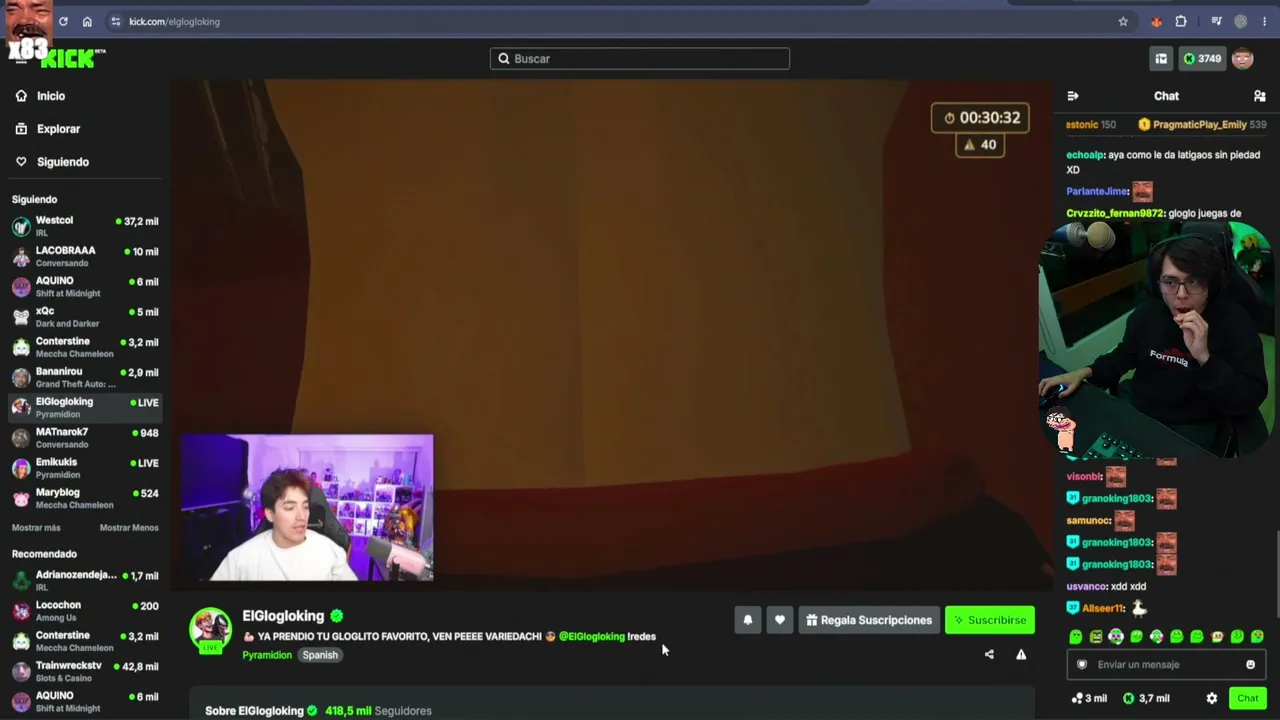
Task: Click the 418,5 mil Seguidores text
Action: tap(378, 711)
